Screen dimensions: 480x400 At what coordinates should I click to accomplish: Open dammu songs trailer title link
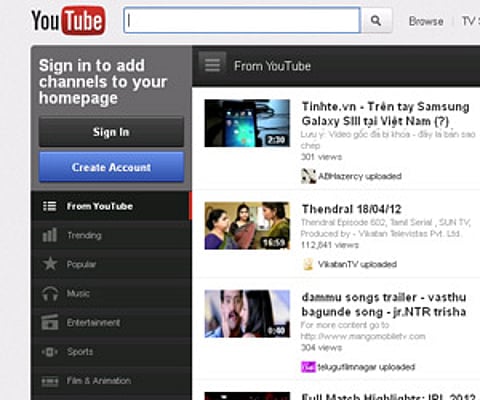(x=384, y=304)
